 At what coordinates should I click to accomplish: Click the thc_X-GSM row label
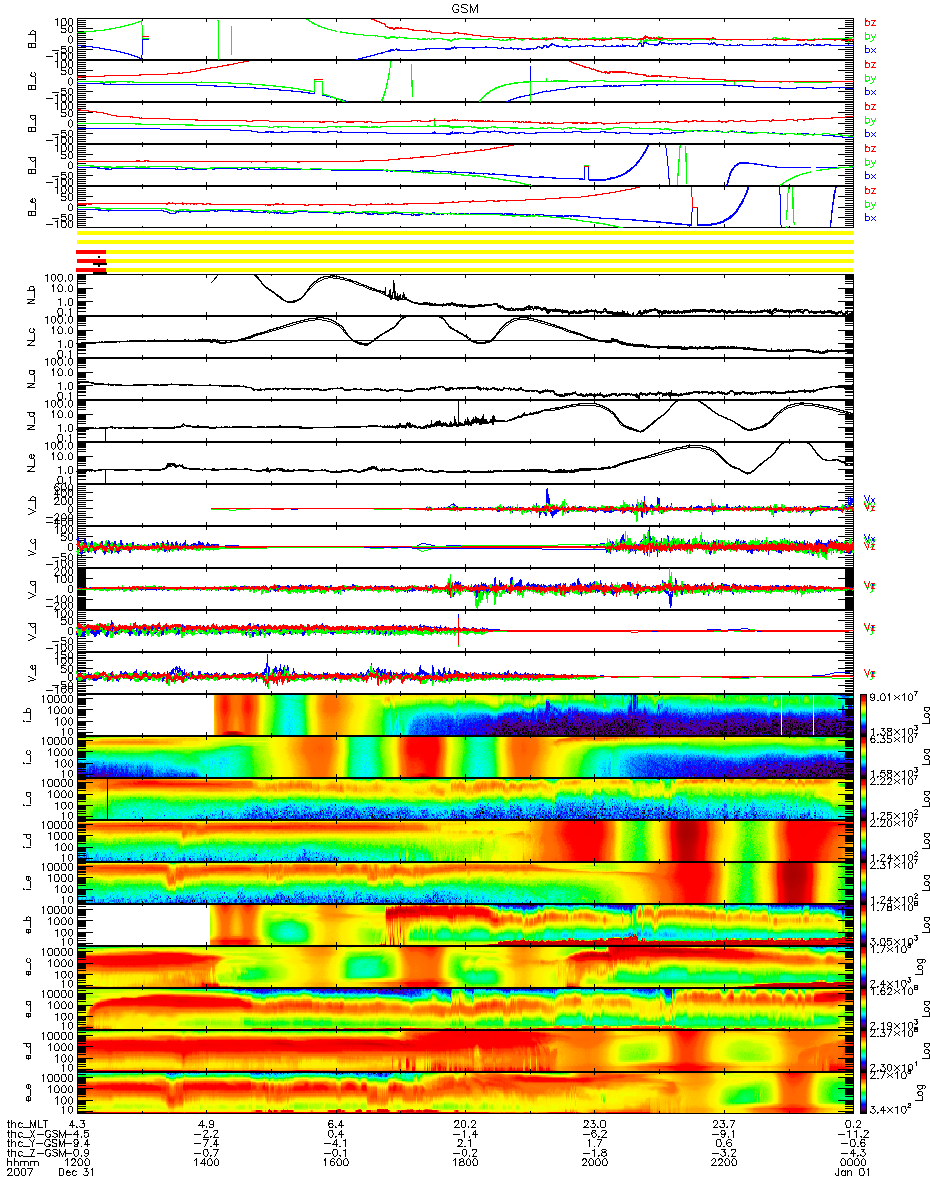pyautogui.click(x=37, y=1135)
